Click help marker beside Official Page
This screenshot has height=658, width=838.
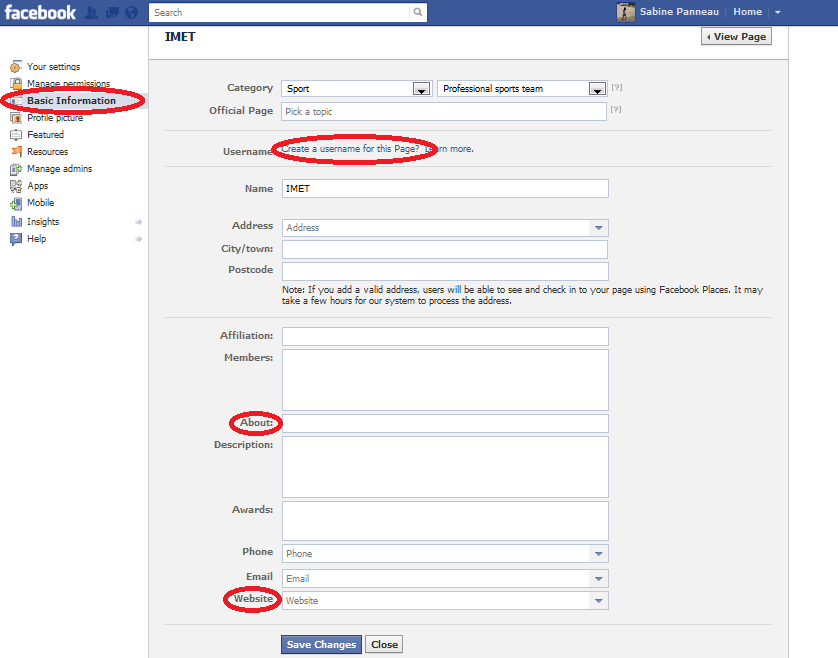616,110
